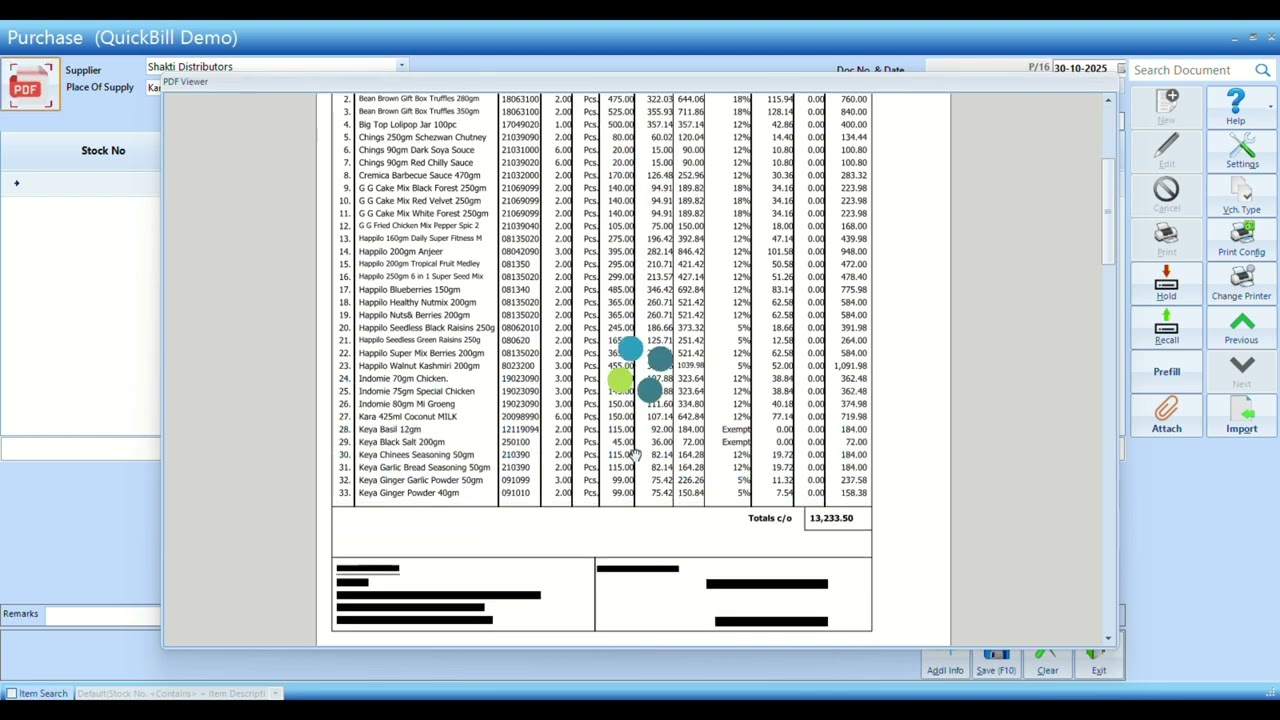Click the row pointer arrow under Stock No

click(16, 183)
